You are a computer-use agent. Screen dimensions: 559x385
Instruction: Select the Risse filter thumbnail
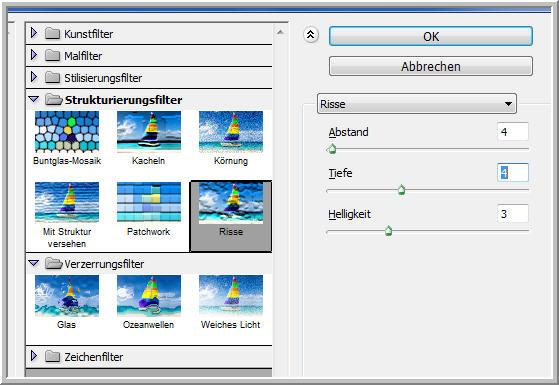pyautogui.click(x=231, y=202)
